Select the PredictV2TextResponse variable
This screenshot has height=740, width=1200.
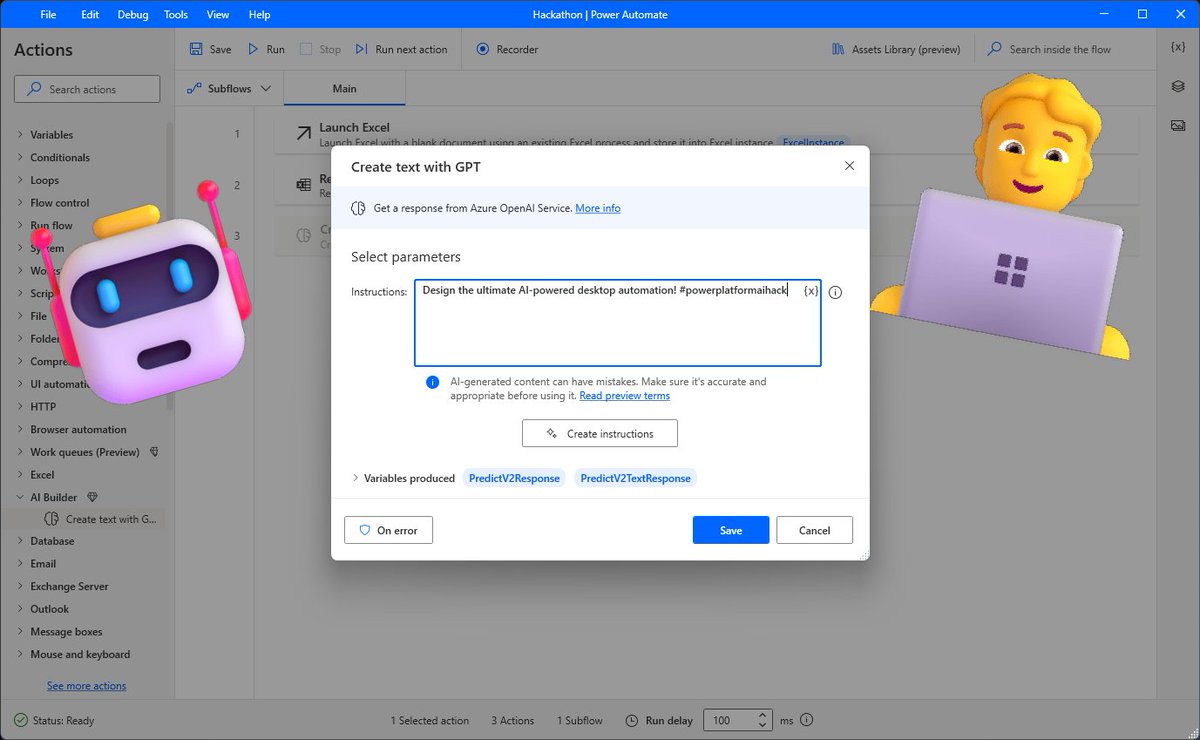(635, 478)
